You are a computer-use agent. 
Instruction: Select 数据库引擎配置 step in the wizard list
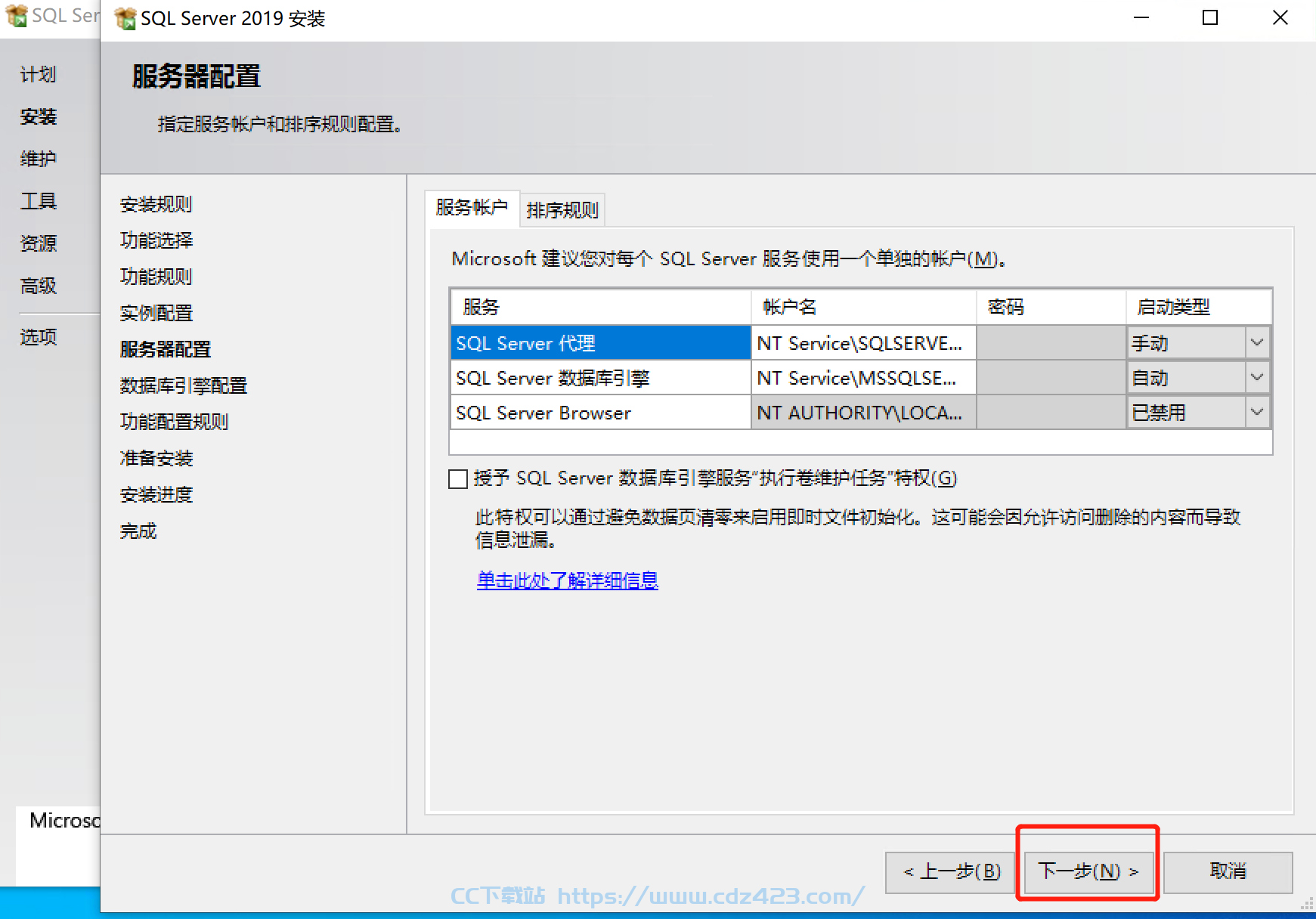point(184,385)
